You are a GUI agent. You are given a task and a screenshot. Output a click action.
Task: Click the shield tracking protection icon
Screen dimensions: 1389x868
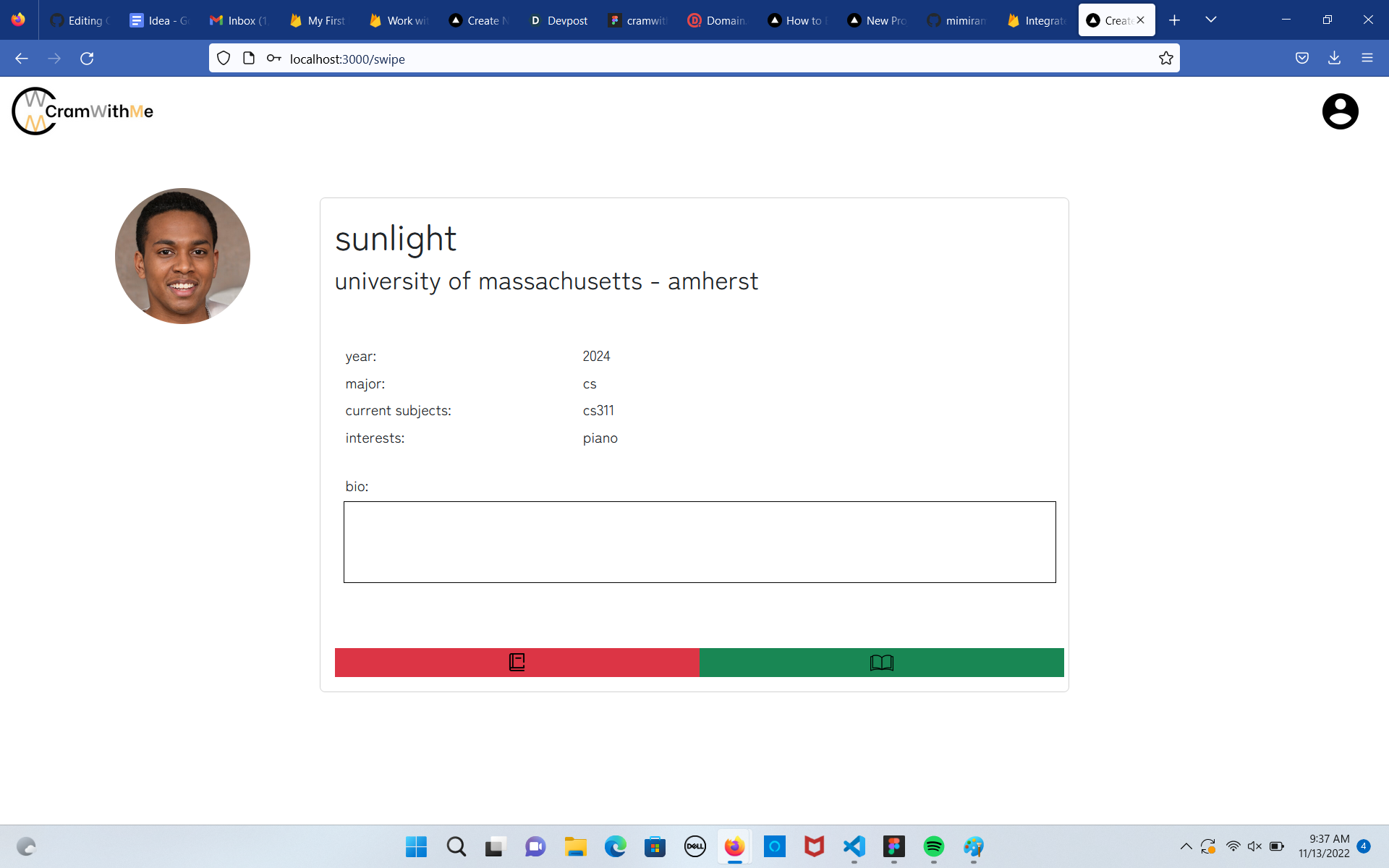click(x=224, y=59)
